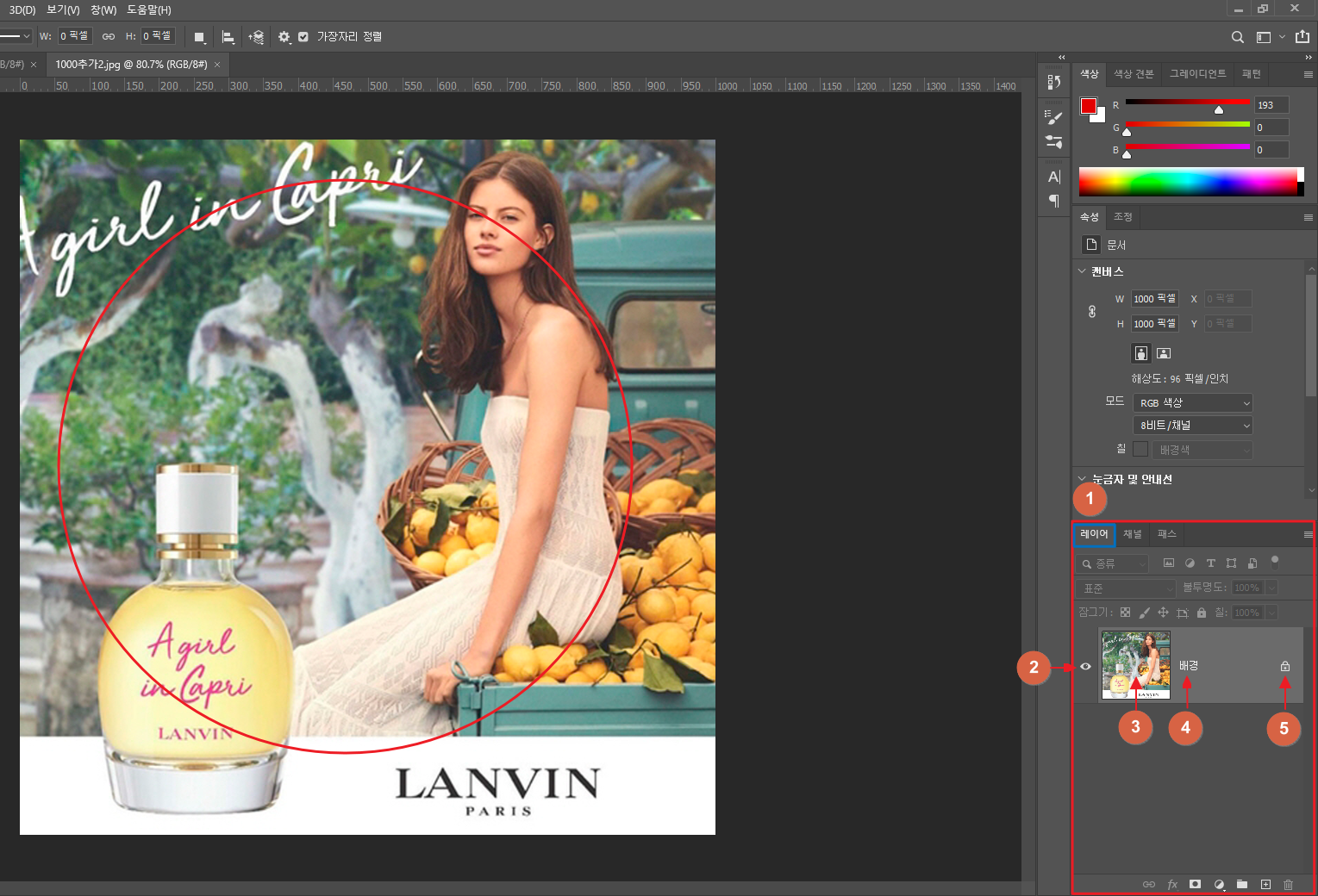Switch to the 조정 tab
The height and width of the screenshot is (896, 1318).
pyautogui.click(x=1122, y=217)
